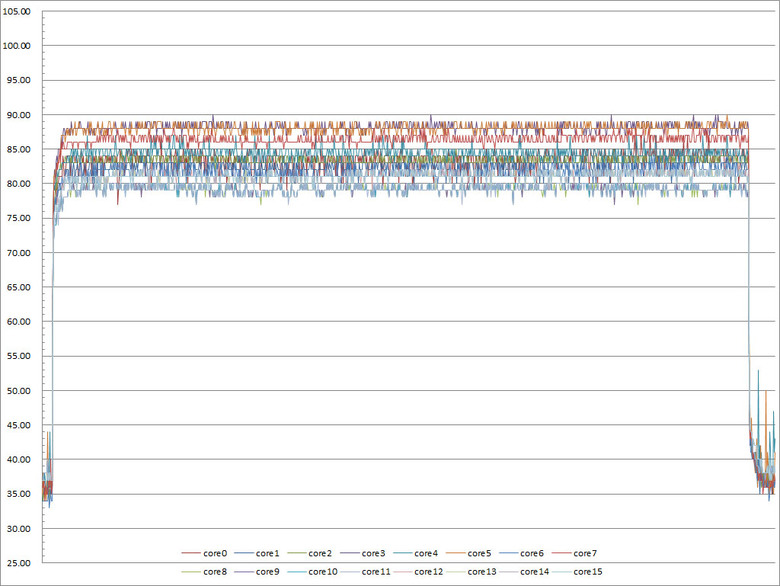Click the 70.00 axis label
780x586 pixels.
[18, 253]
